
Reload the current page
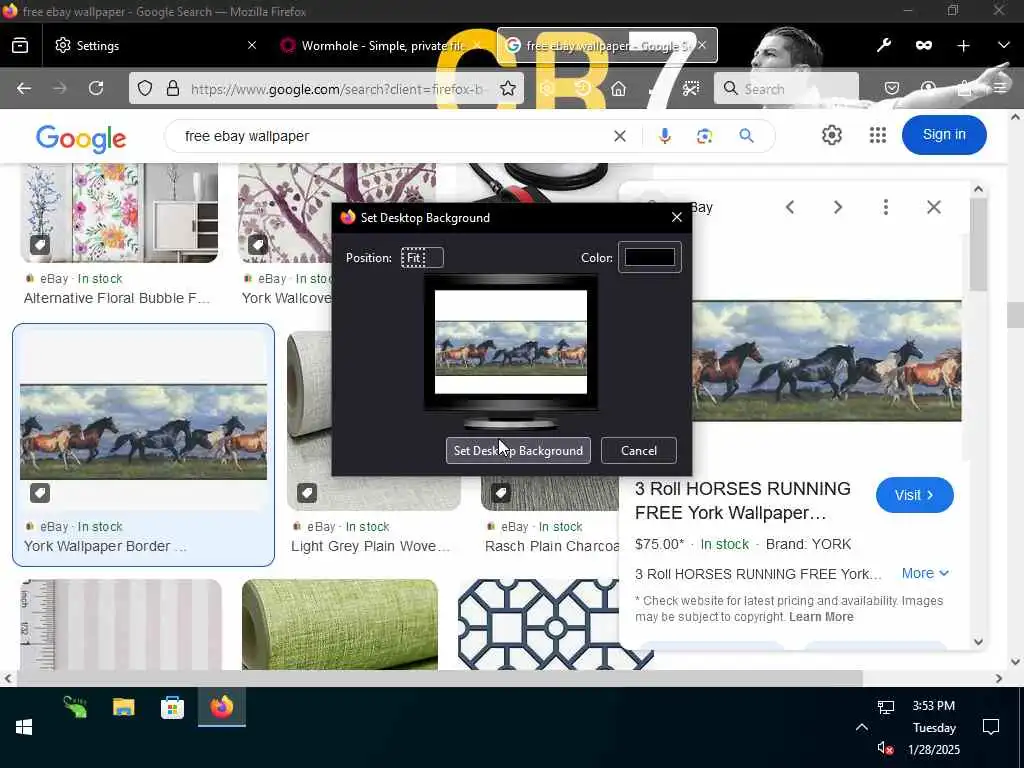96,88
